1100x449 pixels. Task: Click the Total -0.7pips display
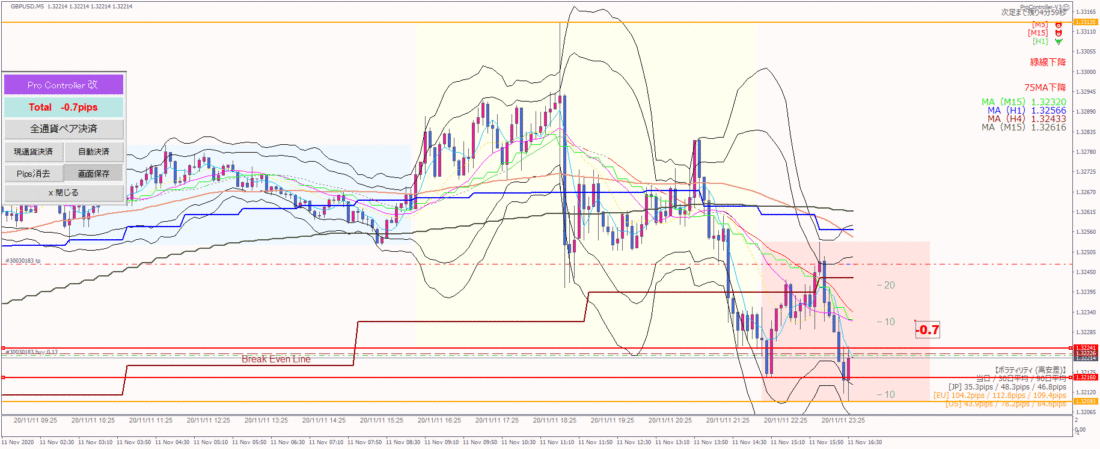(x=64, y=107)
